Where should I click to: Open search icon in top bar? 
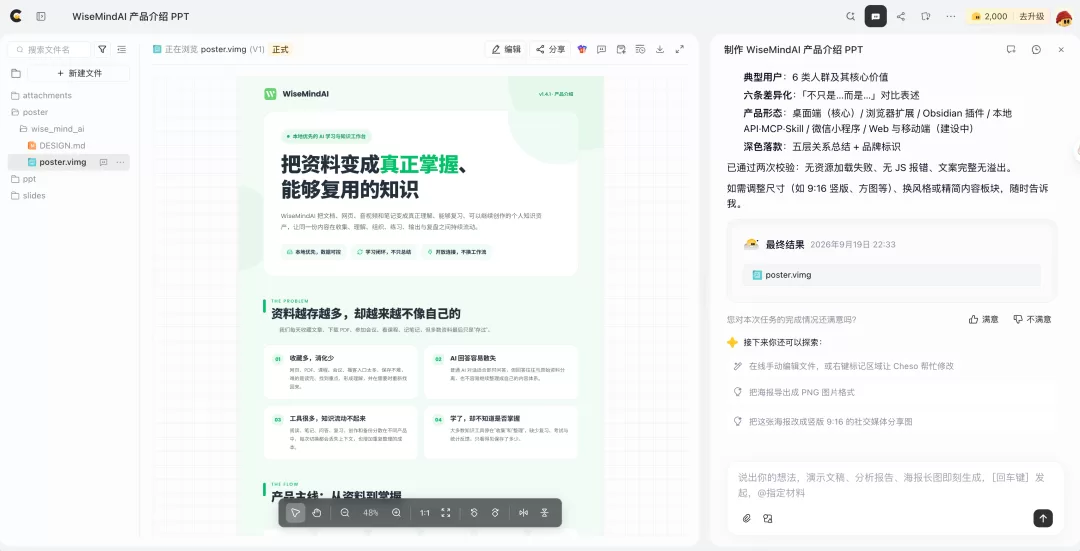click(851, 16)
